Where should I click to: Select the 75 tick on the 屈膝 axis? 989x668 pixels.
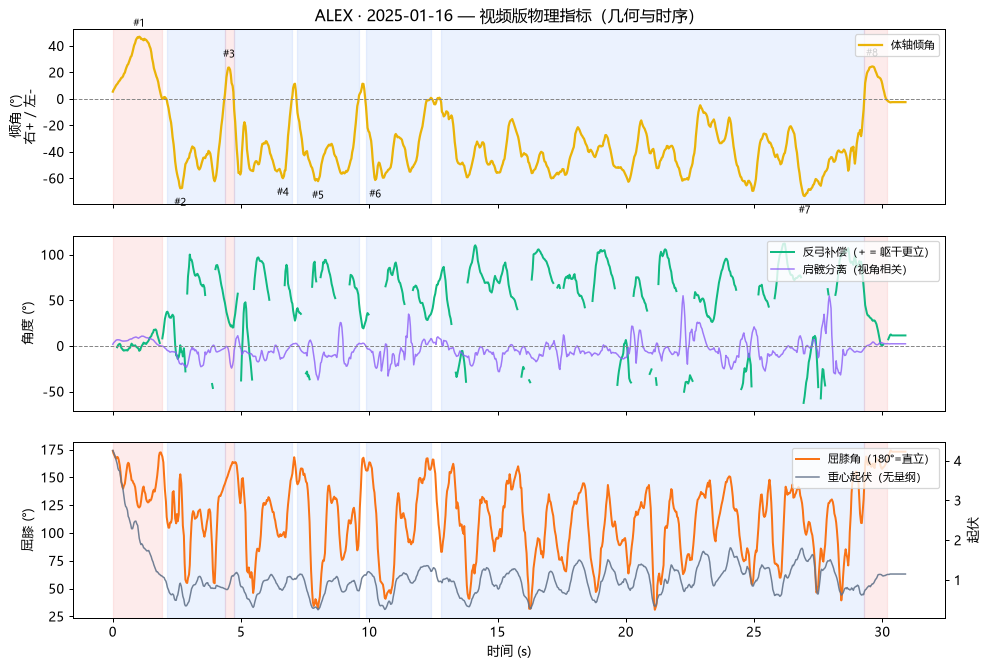pos(56,561)
